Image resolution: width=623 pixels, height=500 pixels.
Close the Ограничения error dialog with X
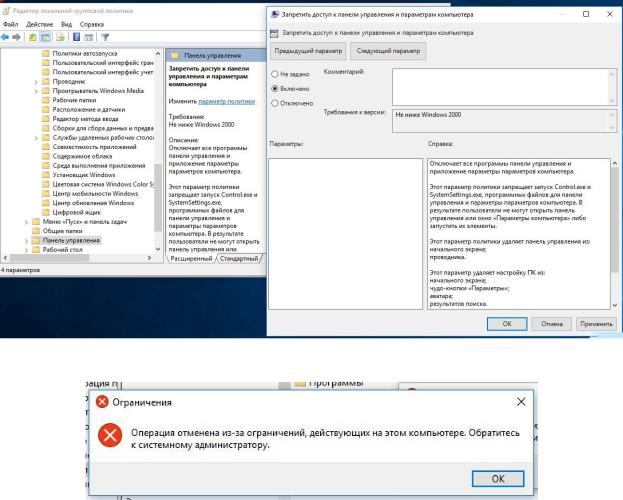click(x=521, y=402)
